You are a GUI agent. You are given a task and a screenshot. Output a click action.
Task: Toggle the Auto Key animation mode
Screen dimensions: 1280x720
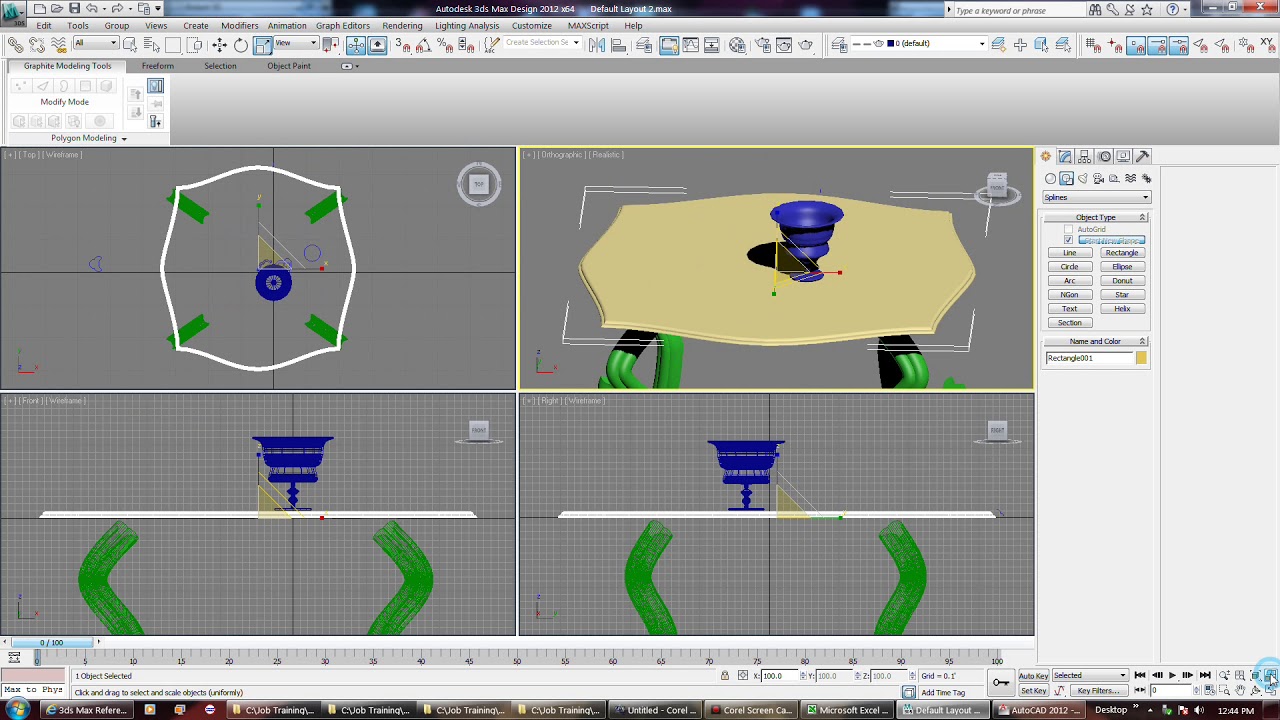click(1033, 676)
